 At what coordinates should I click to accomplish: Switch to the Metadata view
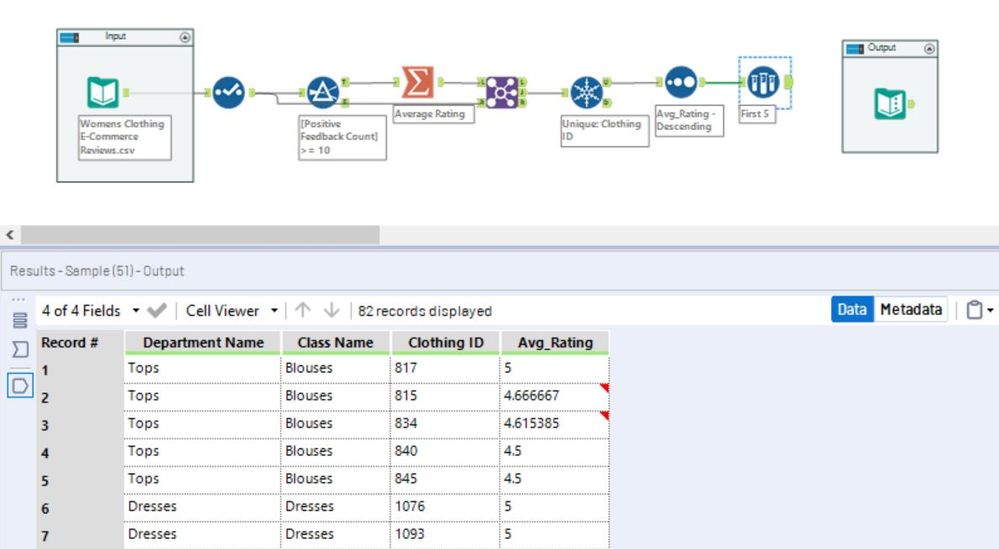[x=910, y=310]
